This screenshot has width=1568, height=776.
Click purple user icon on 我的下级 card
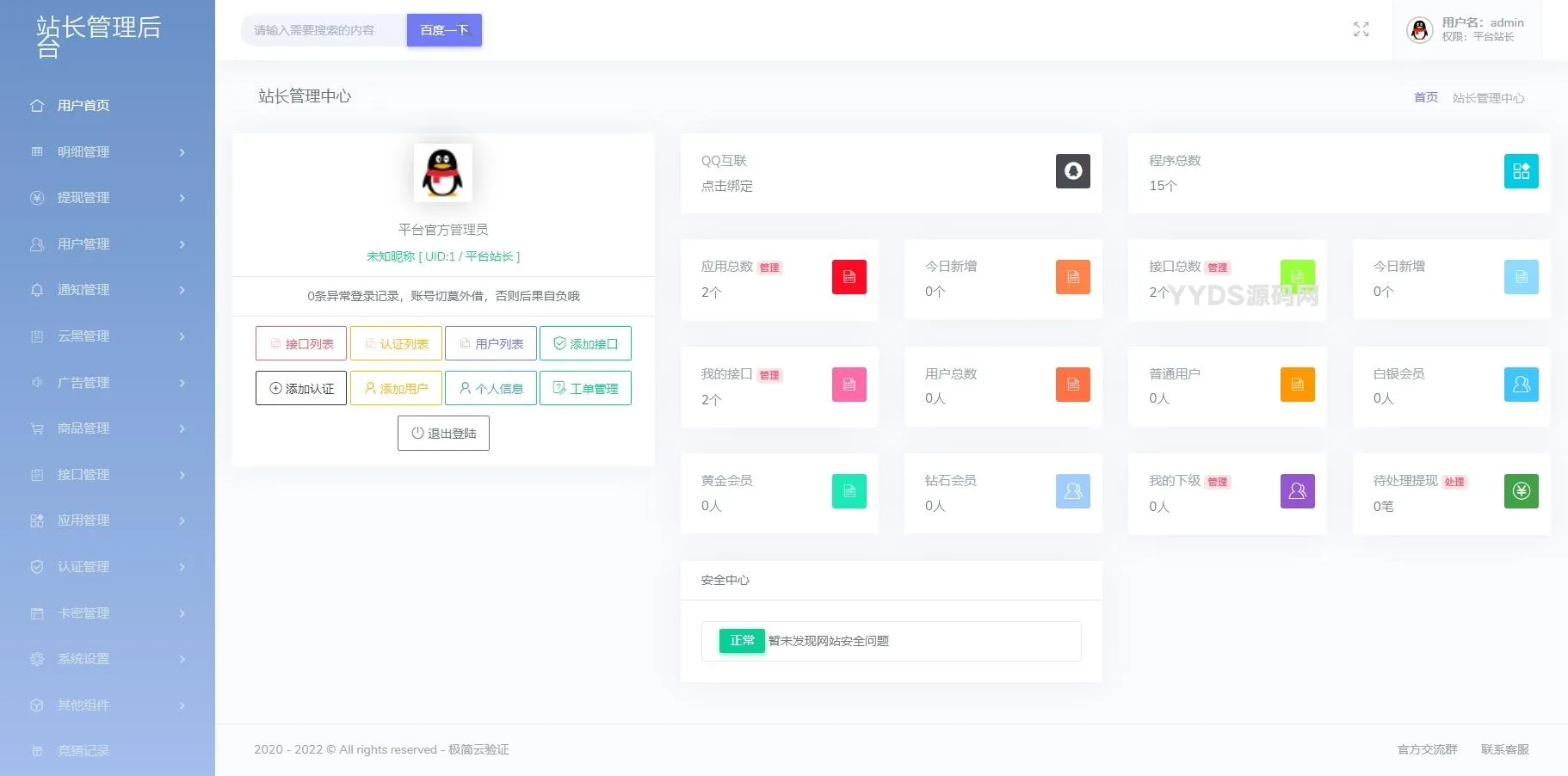[1297, 491]
